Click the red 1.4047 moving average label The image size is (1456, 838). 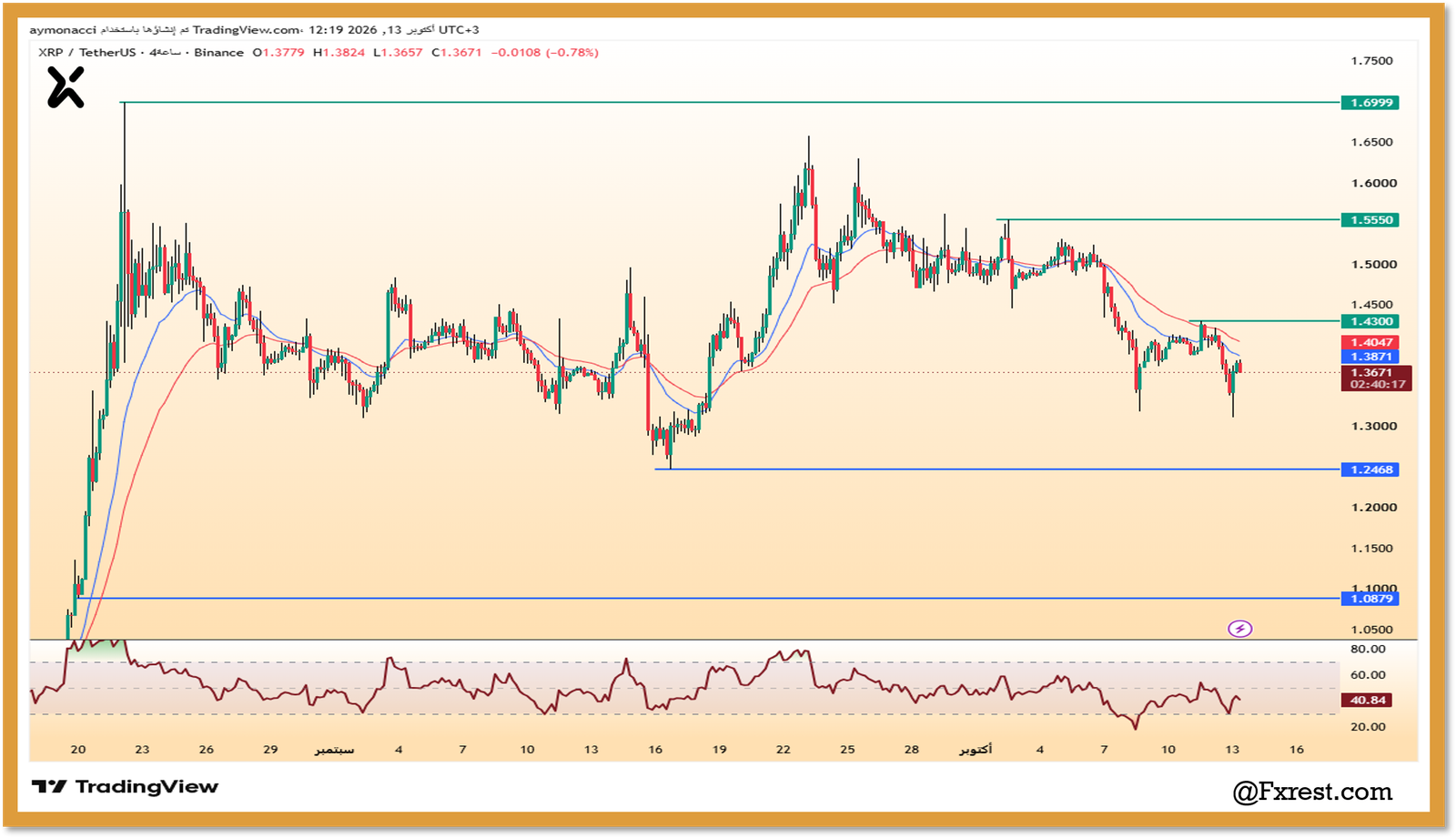point(1370,343)
